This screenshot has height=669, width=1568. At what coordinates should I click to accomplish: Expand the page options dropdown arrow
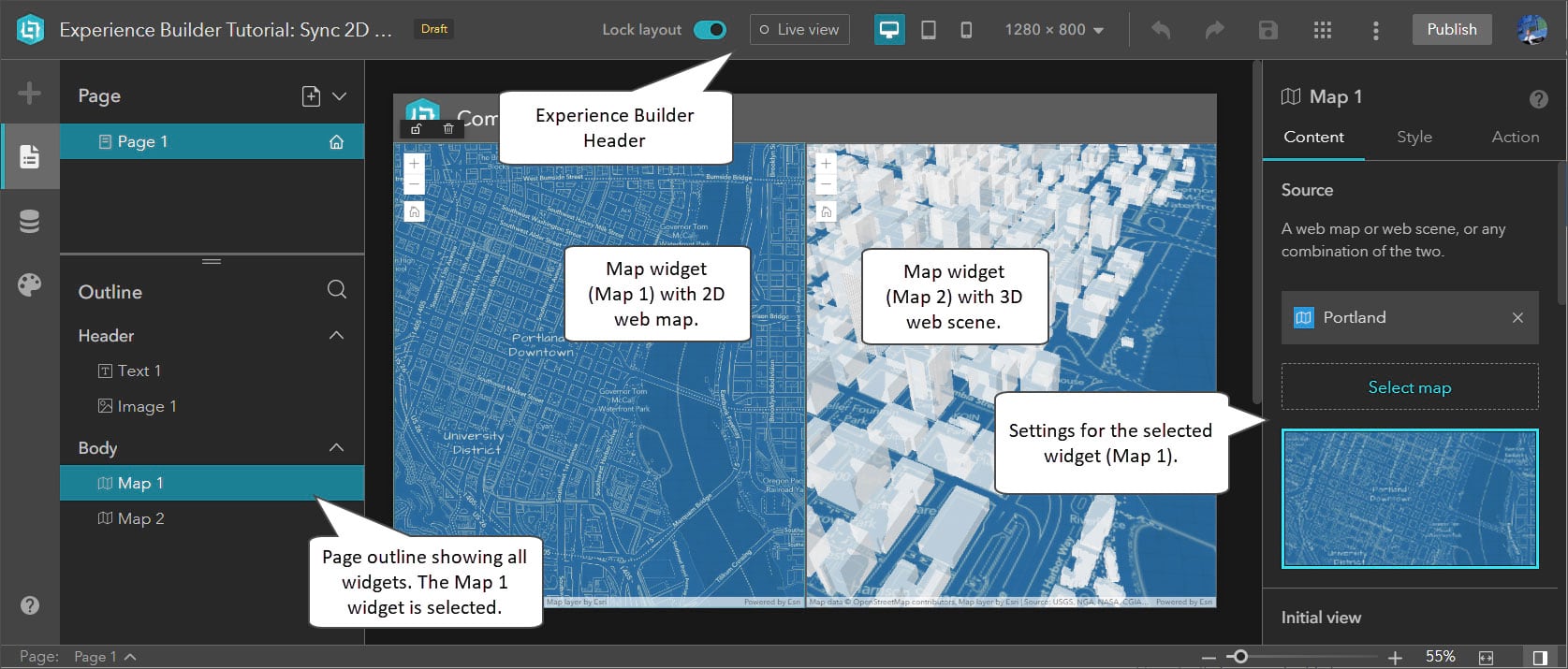pyautogui.click(x=340, y=95)
